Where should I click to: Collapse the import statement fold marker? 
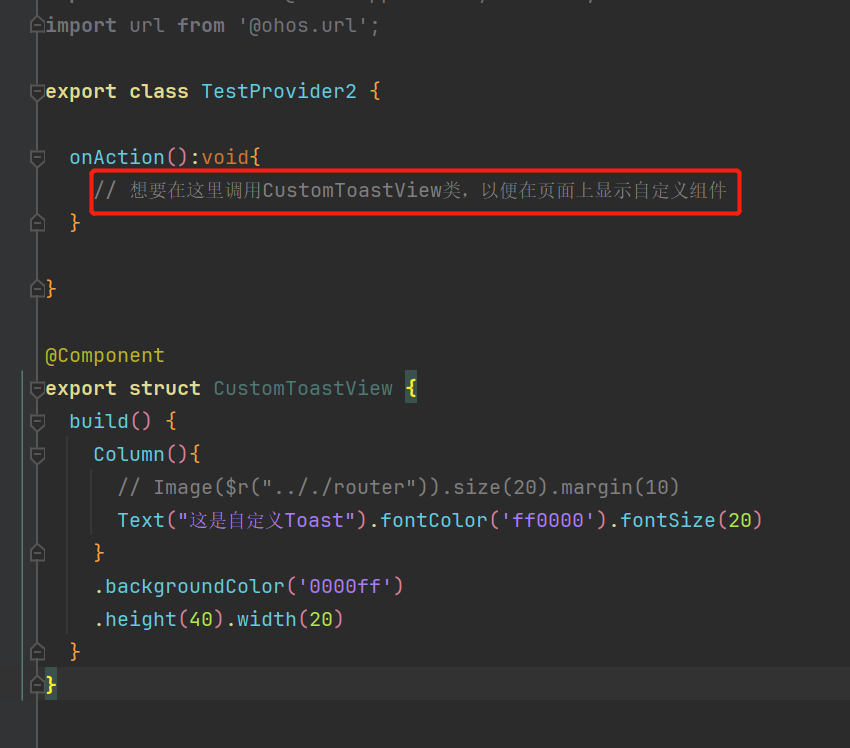[37, 25]
